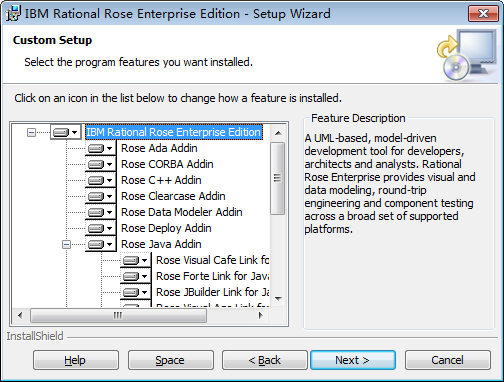The height and width of the screenshot is (382, 504).
Task: Click the vertical scrollbar up arrow
Action: [x=278, y=133]
